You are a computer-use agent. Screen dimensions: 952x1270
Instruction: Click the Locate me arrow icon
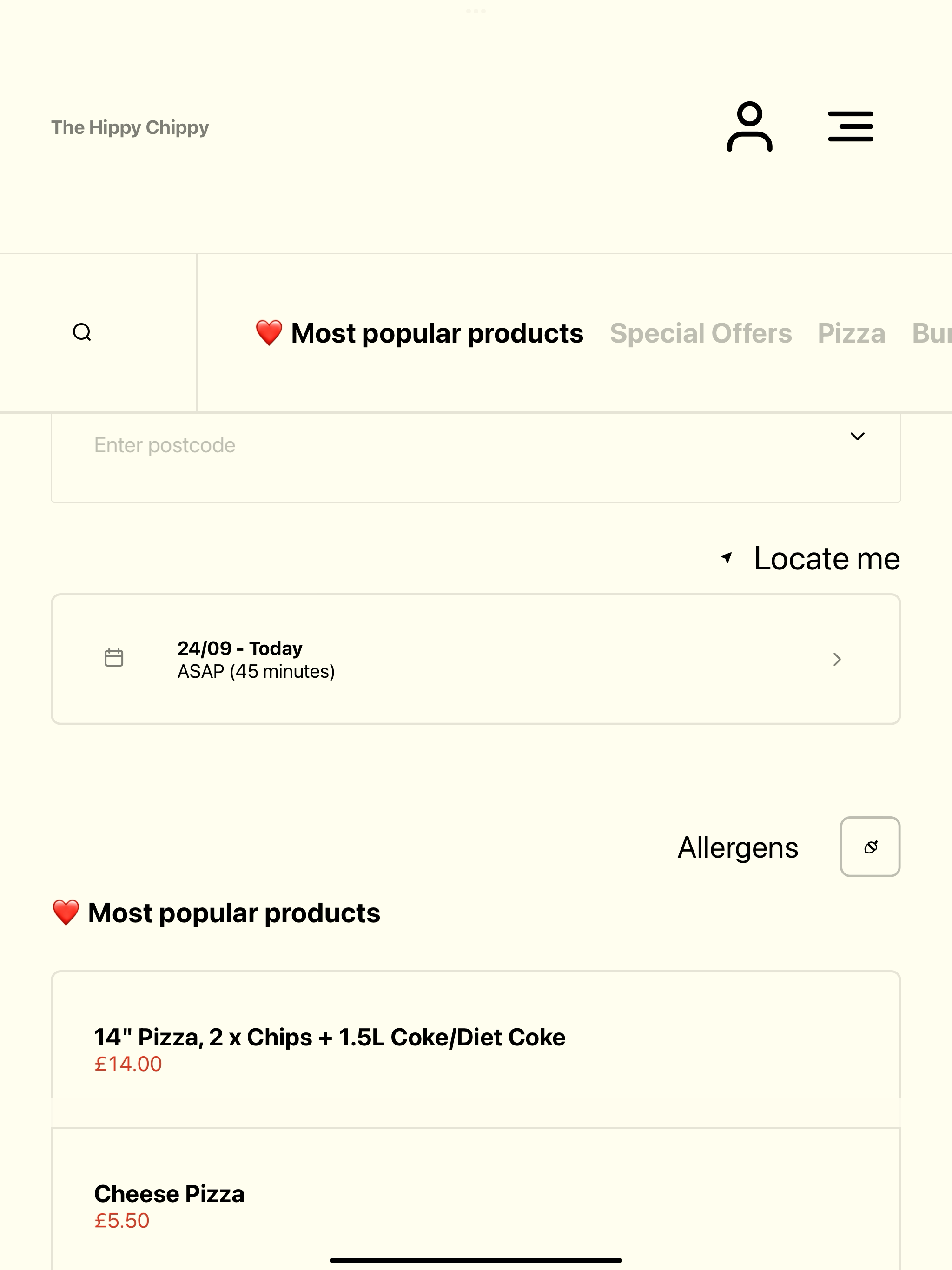(727, 557)
